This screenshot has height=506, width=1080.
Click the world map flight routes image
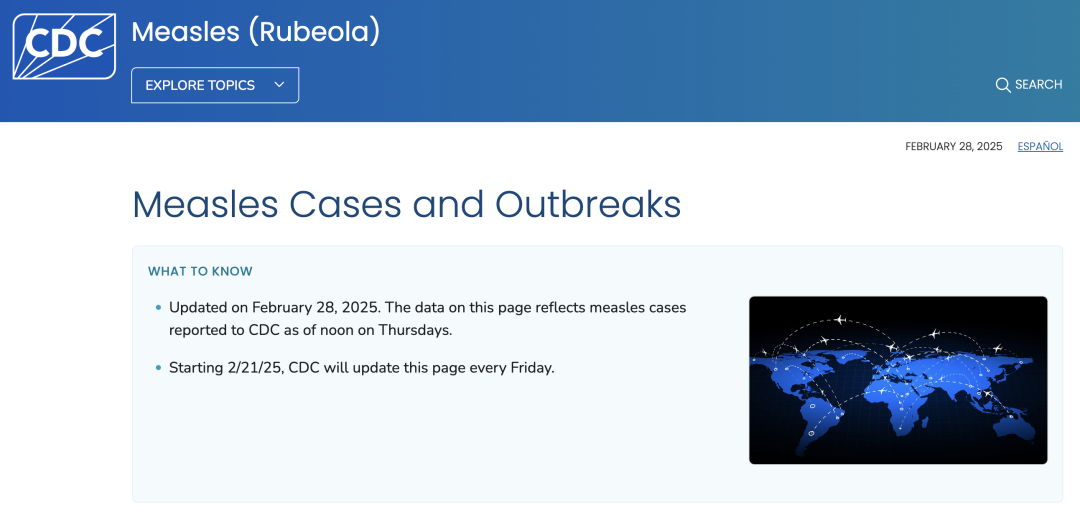898,380
